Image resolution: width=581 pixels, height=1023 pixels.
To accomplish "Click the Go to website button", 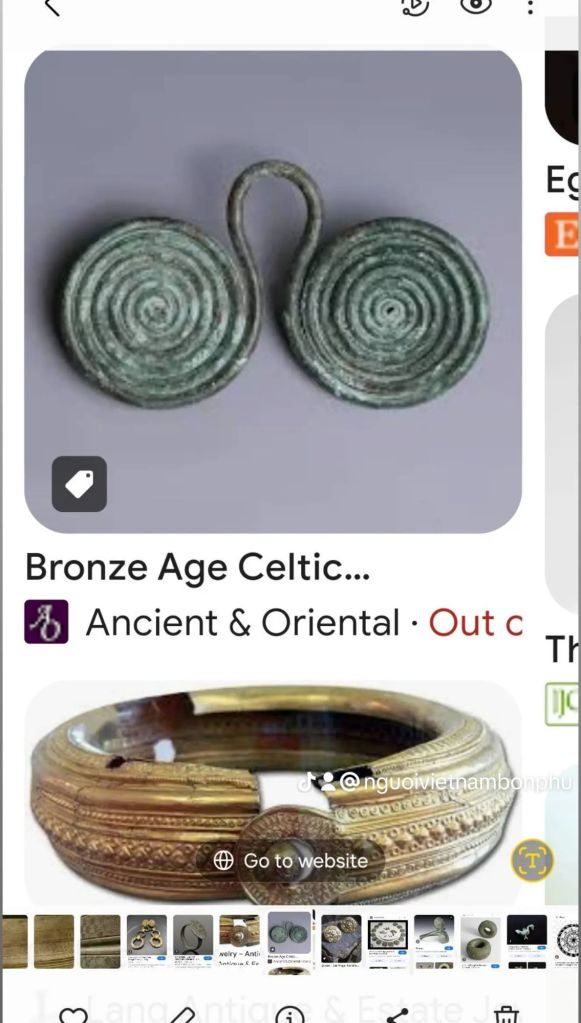I will coord(291,861).
